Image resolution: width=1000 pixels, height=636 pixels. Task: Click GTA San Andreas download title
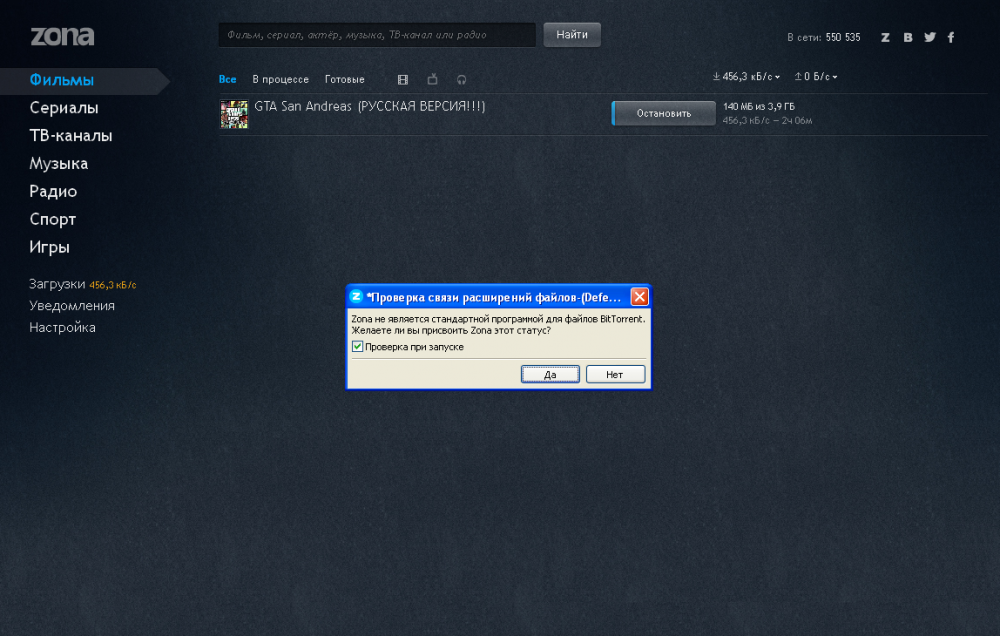pyautogui.click(x=370, y=107)
